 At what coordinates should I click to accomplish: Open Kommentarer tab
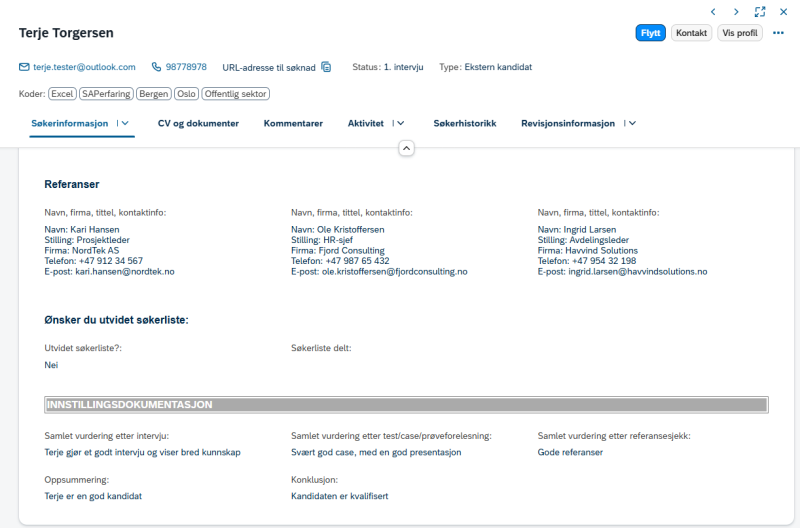click(293, 123)
